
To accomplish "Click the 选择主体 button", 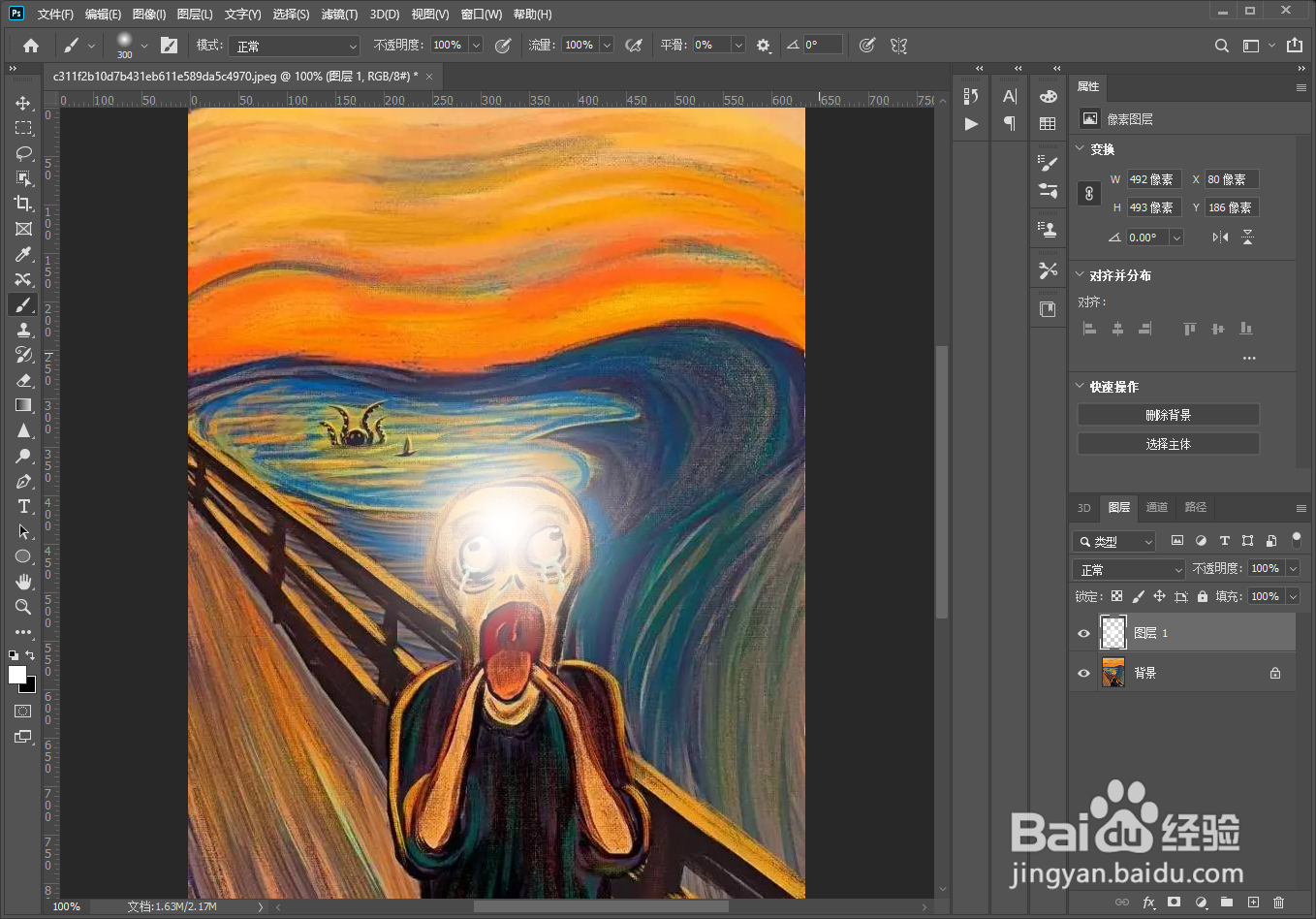I will [x=1169, y=444].
